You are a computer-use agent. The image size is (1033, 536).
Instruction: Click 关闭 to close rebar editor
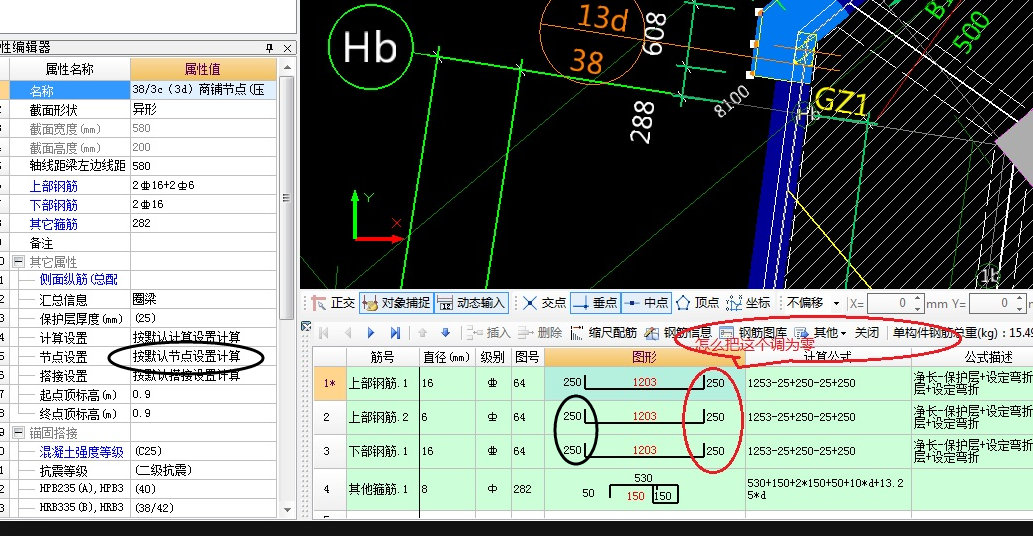click(x=866, y=333)
